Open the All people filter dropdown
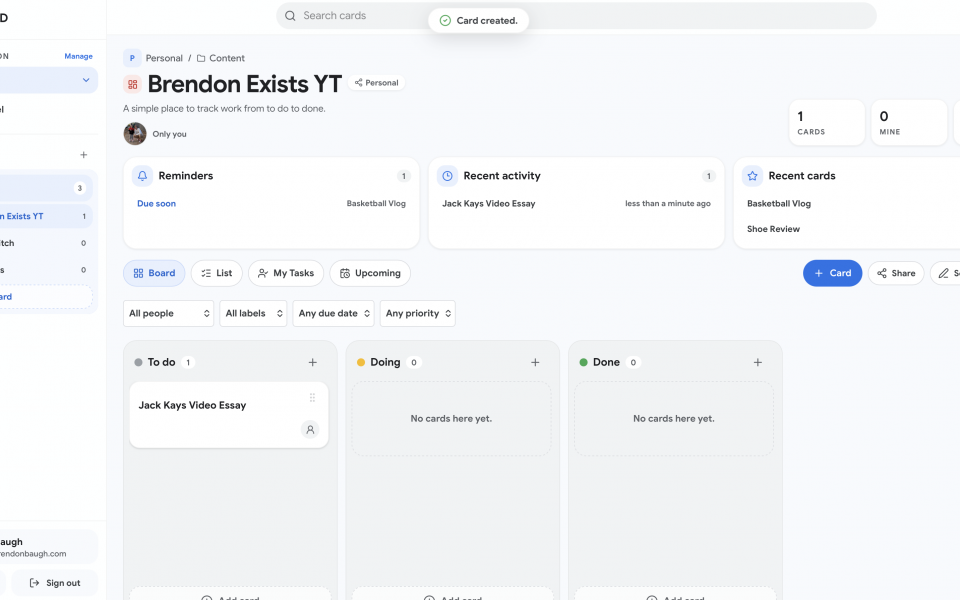The image size is (960, 600). click(168, 313)
